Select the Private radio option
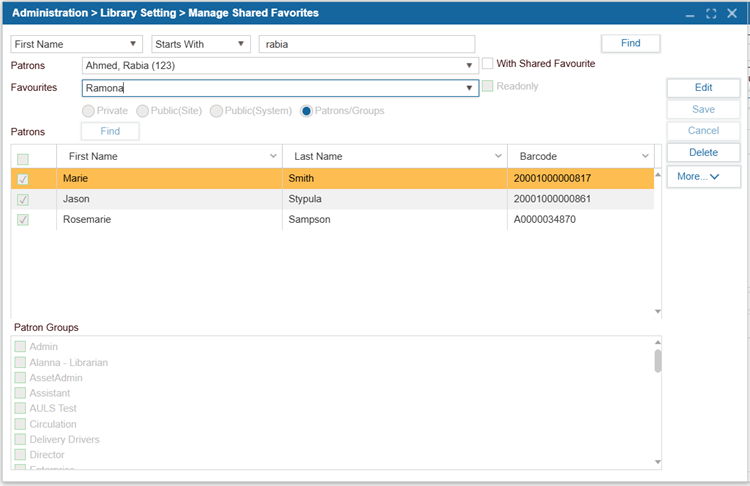Viewport: 750px width, 486px height. click(88, 111)
